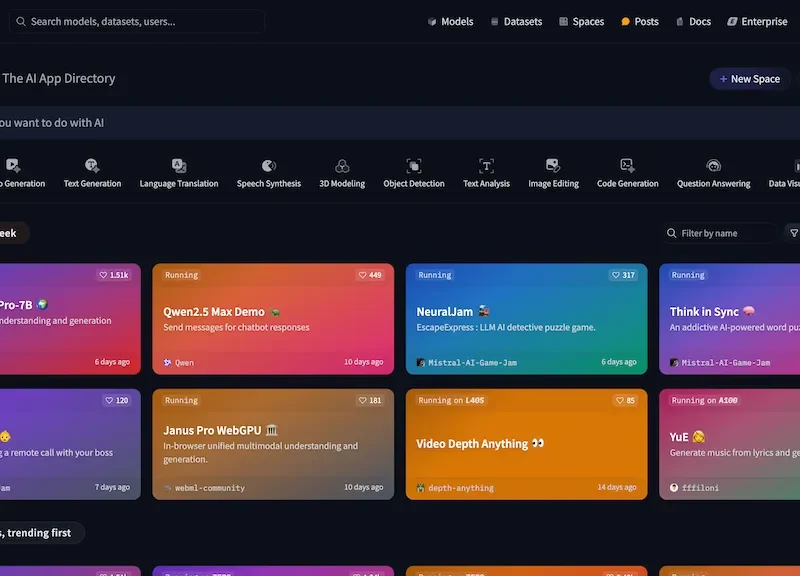This screenshot has width=800, height=576.
Task: Open the Models page from the navbar
Action: [451, 21]
